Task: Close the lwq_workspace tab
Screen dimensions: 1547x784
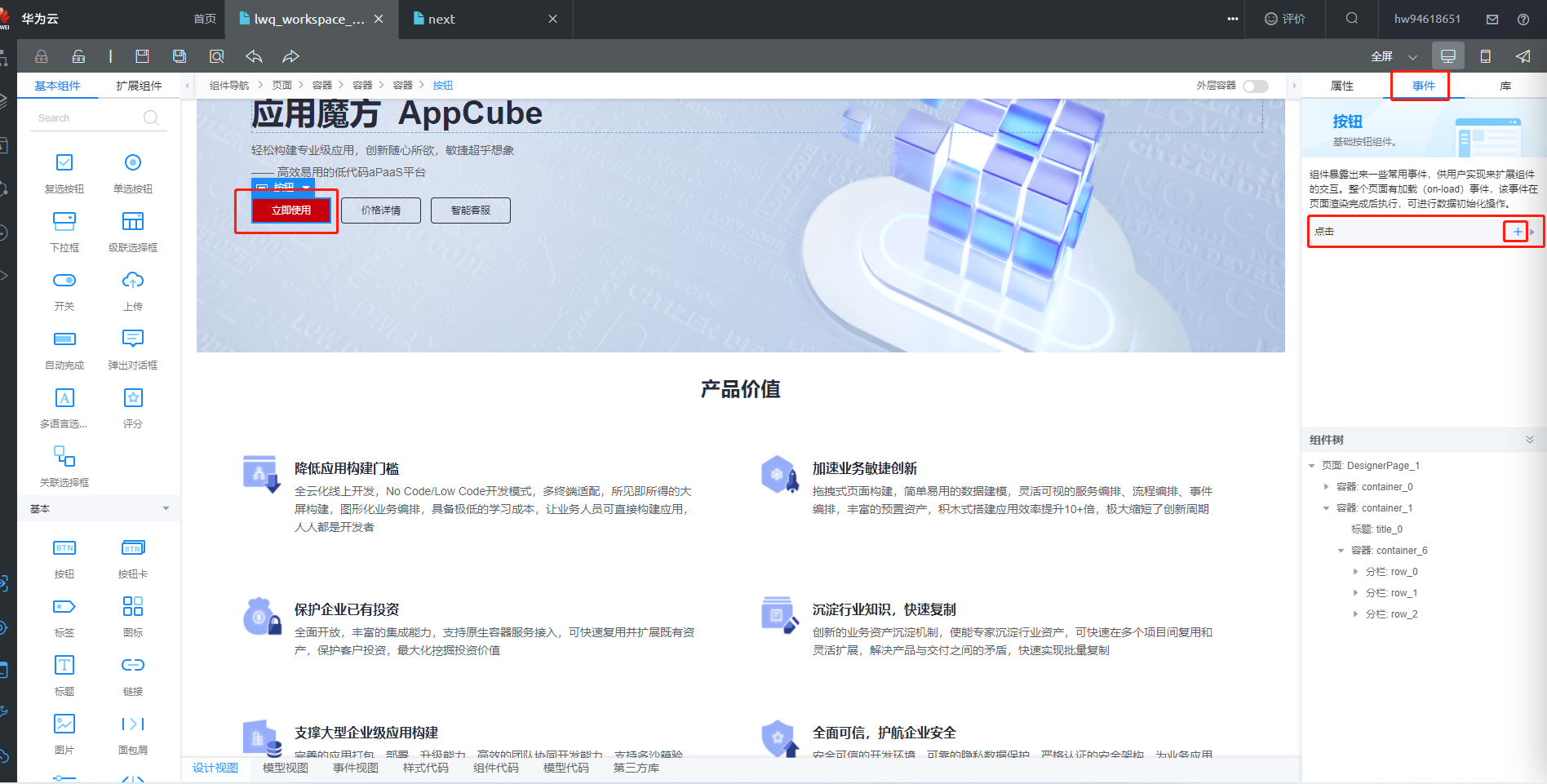Action: coord(379,19)
